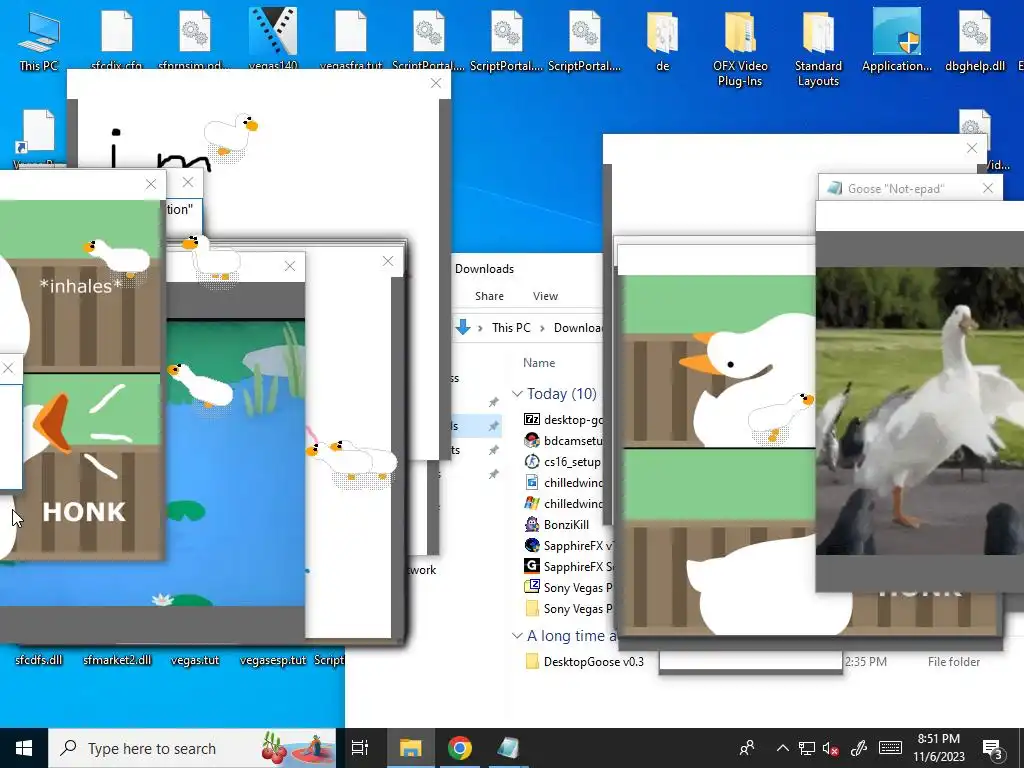Collapse the Today (10) group
1024x768 pixels.
click(x=517, y=394)
